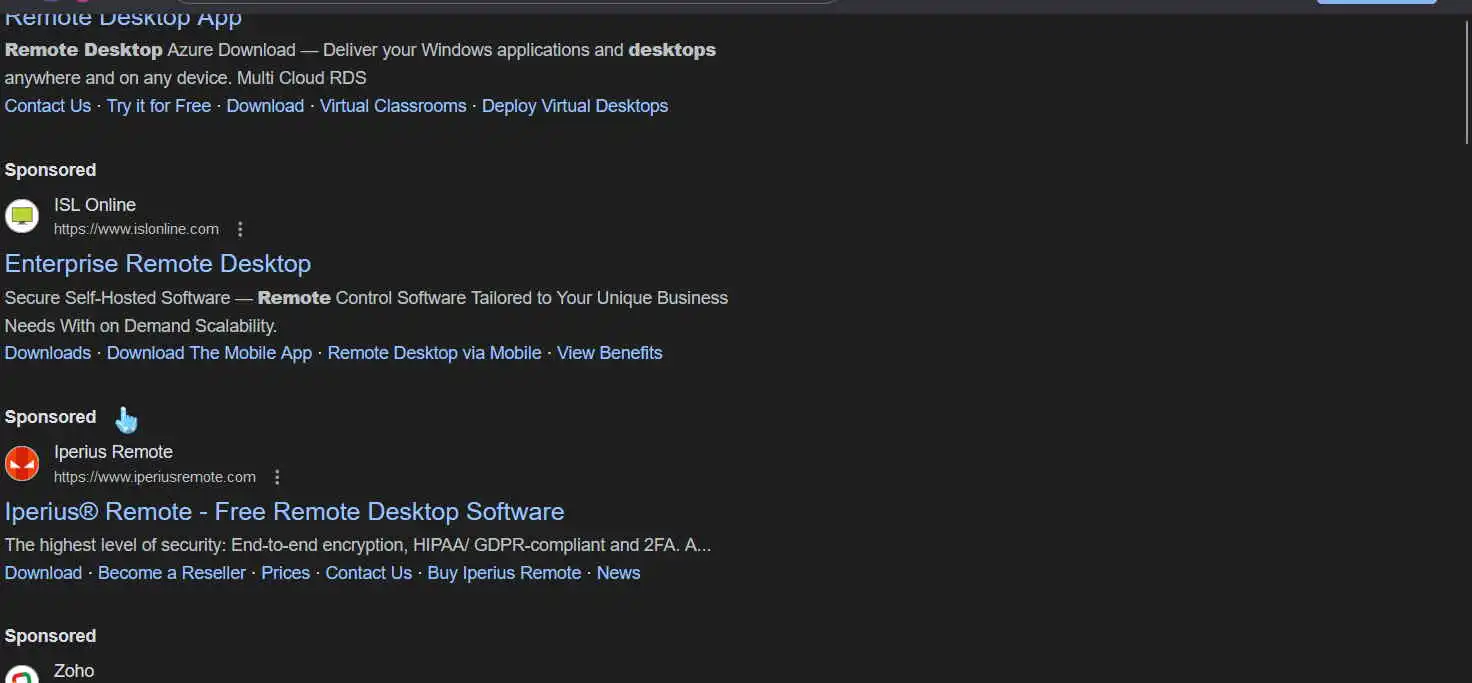Image resolution: width=1472 pixels, height=683 pixels.
Task: Click Download The Mobile App link
Action: 209,353
